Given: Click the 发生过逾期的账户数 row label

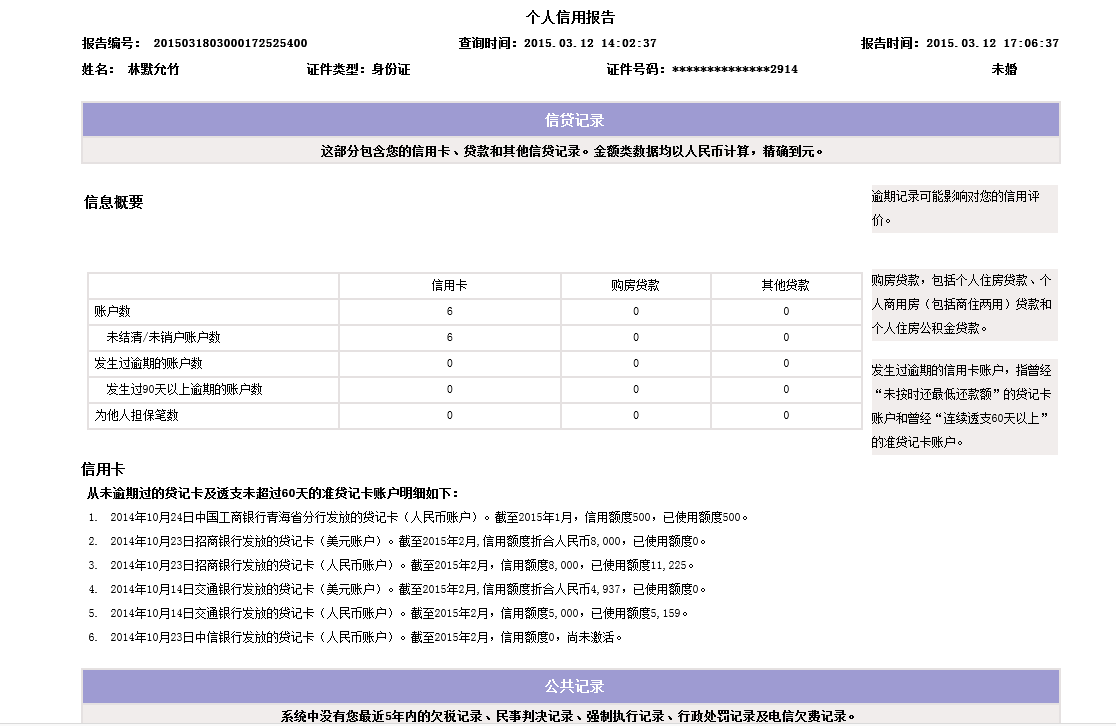Looking at the screenshot, I should click(148, 364).
